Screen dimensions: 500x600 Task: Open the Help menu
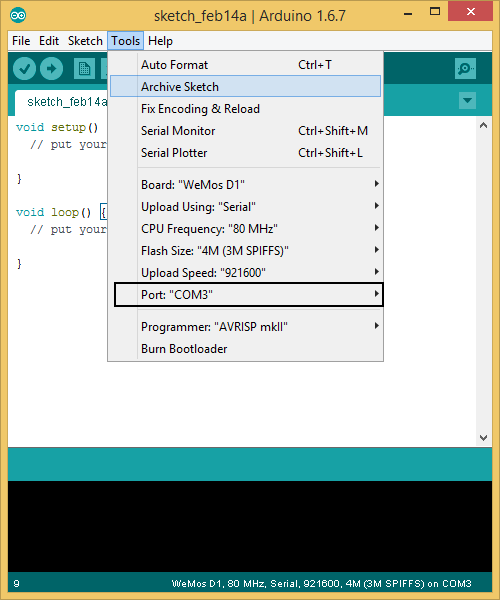pos(160,41)
